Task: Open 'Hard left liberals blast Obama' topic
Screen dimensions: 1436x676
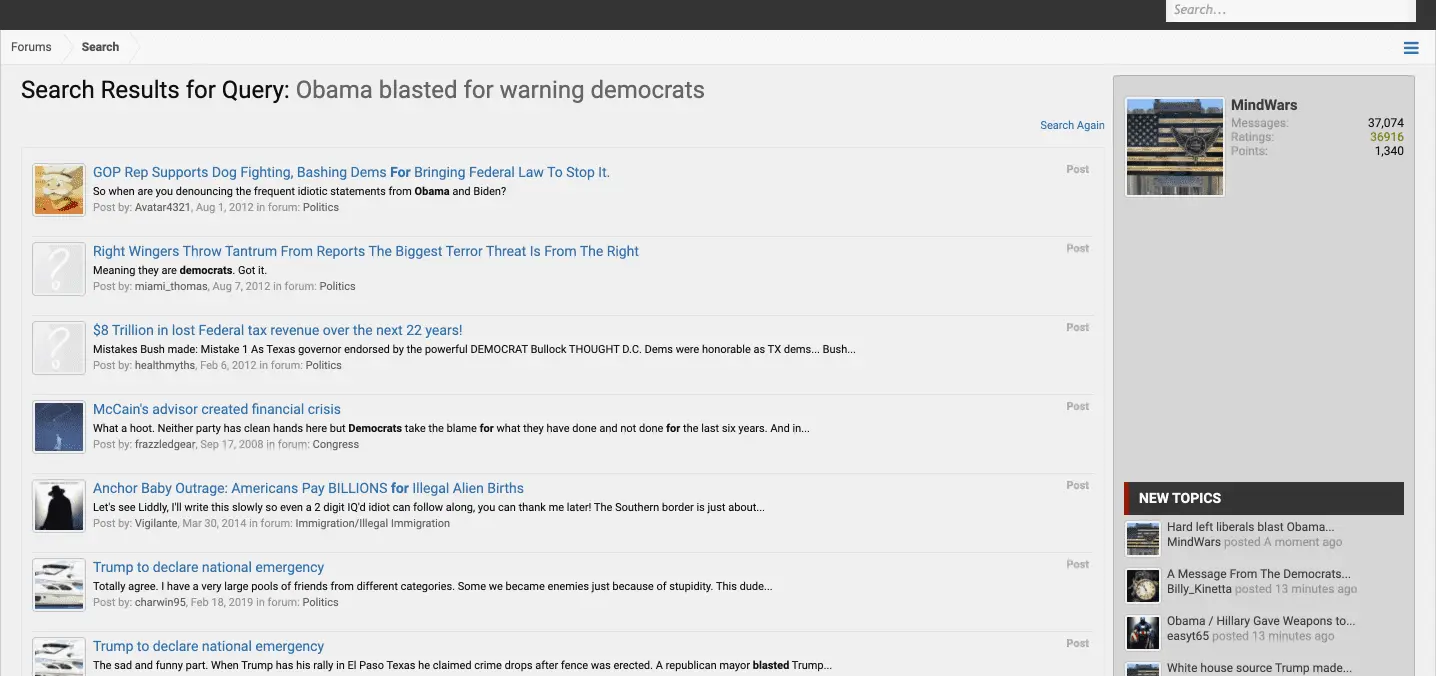Action: click(1250, 527)
